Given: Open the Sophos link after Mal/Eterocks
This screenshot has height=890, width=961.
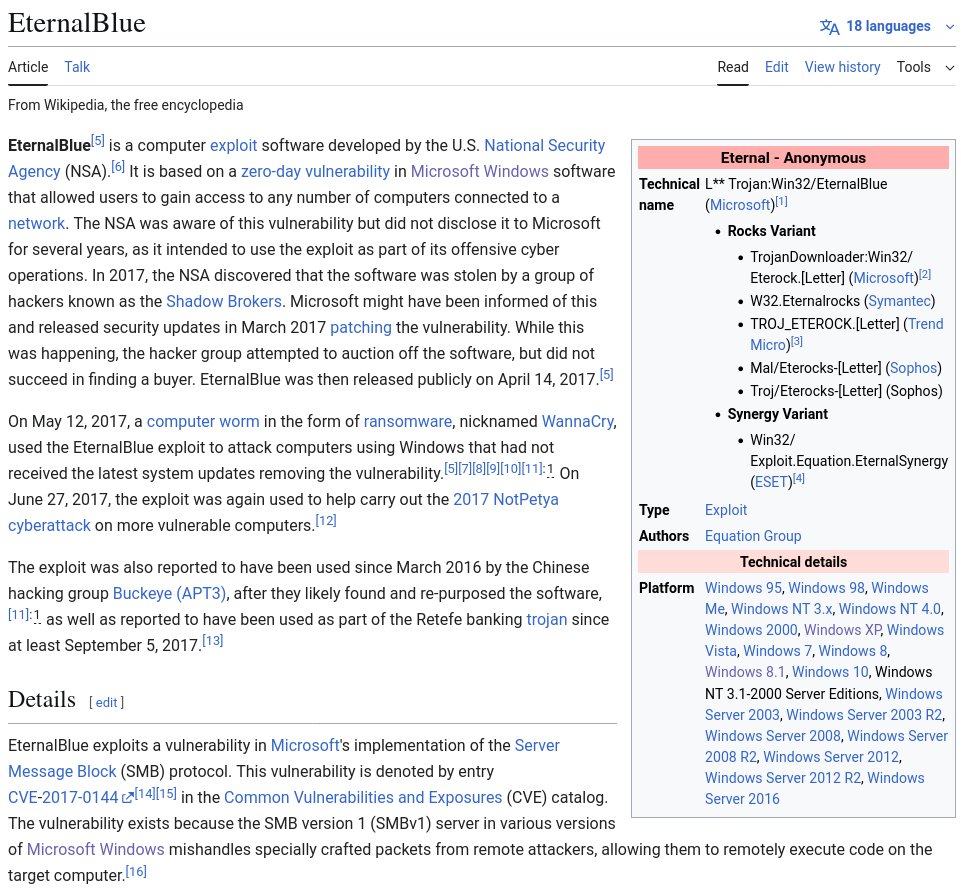Looking at the screenshot, I should pos(914,368).
